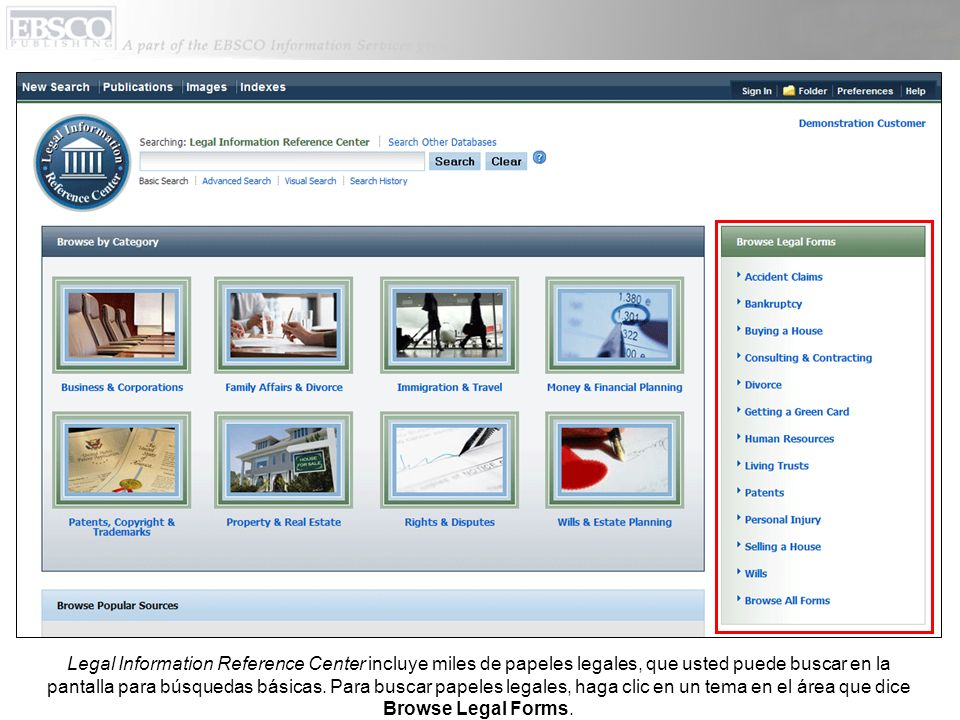Click the Clear button
The width and height of the screenshot is (960, 720).
506,162
